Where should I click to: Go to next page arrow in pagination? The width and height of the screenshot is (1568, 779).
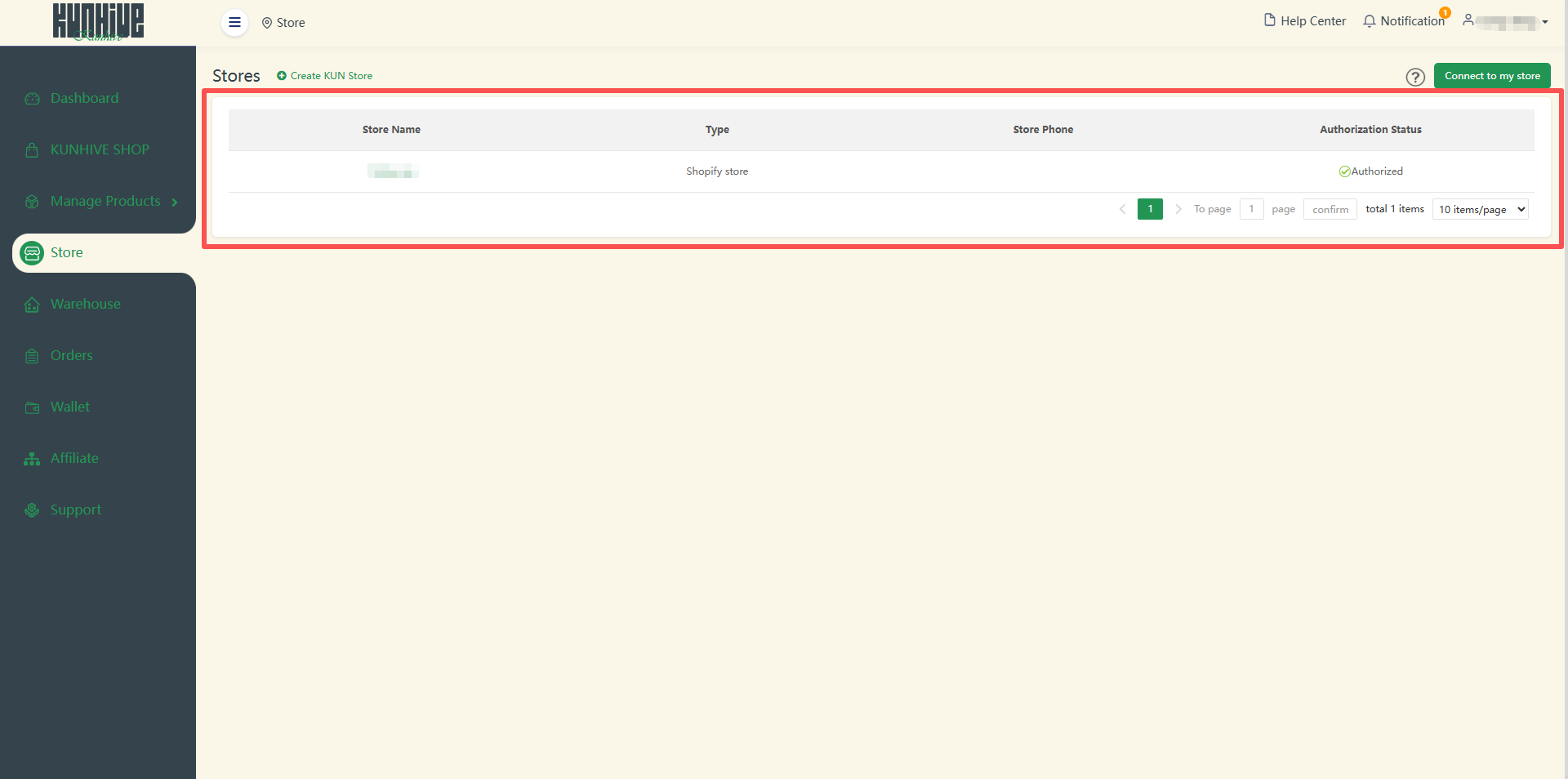[x=1178, y=209]
